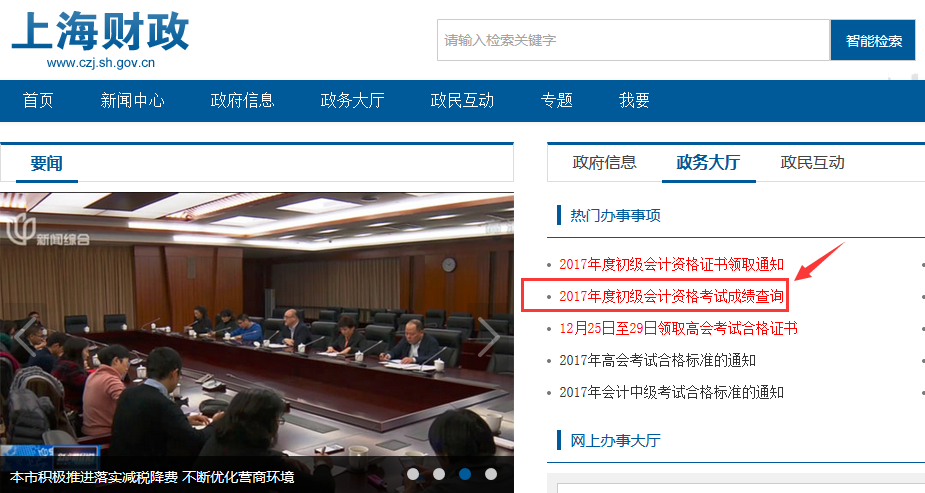Select the 要闻 tab
Screen dimensions: 925x493
coord(47,163)
